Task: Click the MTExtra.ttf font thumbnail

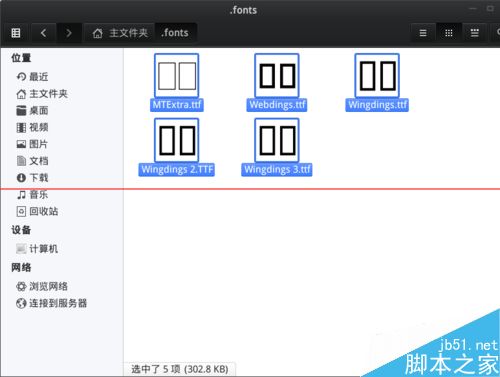Action: [x=177, y=76]
